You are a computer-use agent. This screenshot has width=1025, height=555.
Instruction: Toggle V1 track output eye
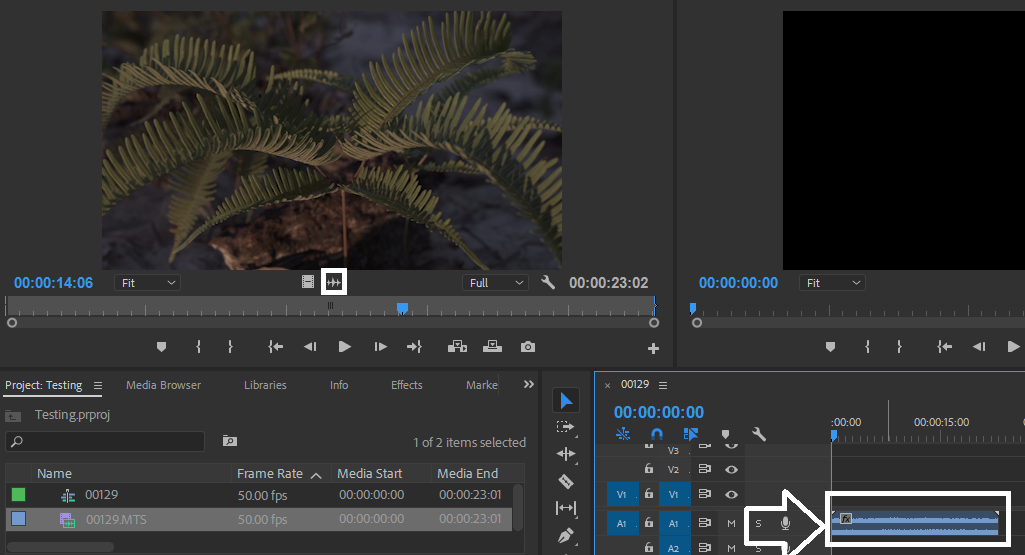click(731, 494)
